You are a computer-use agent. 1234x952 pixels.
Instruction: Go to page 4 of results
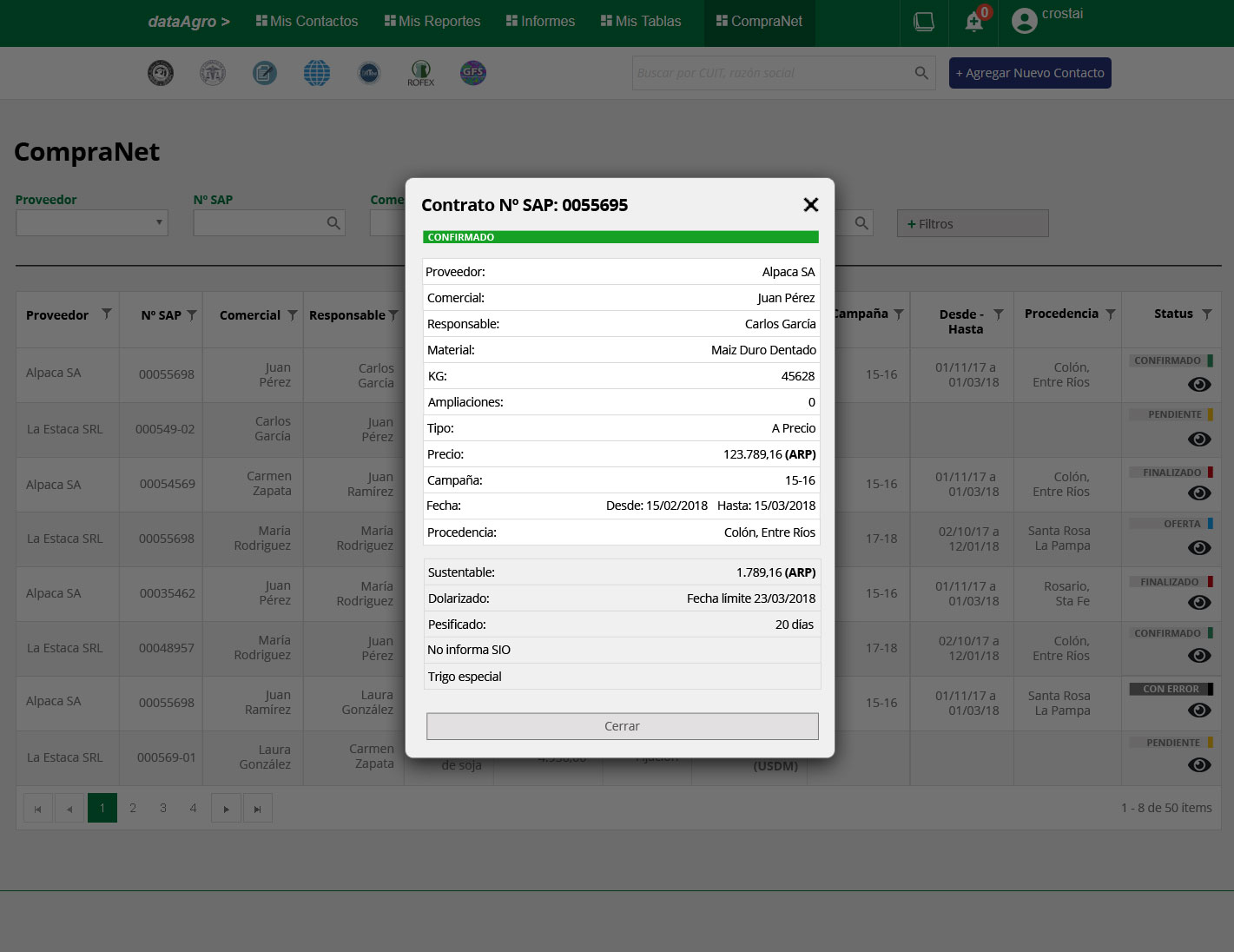pyautogui.click(x=193, y=808)
